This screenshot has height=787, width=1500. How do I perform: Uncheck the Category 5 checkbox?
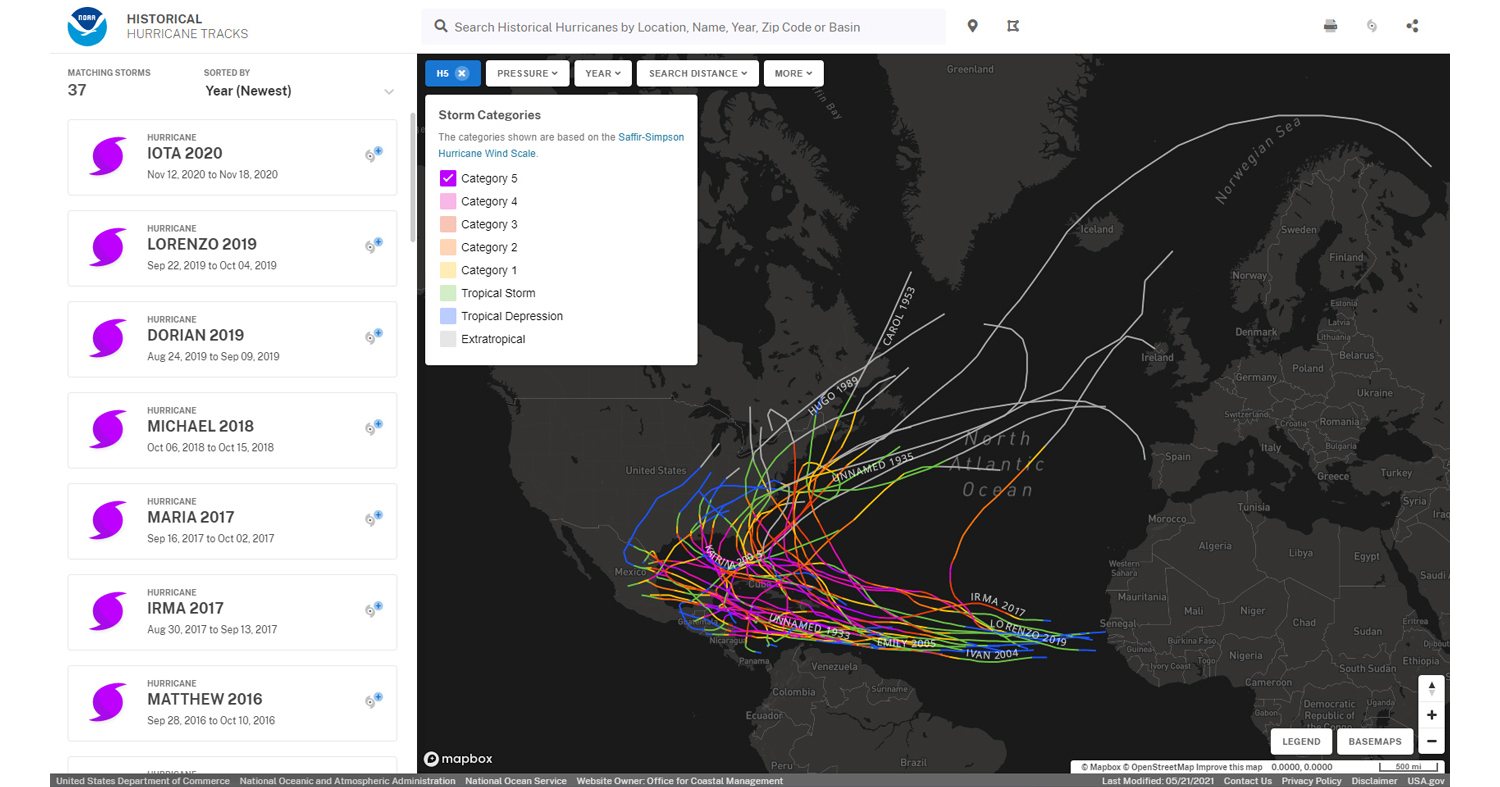pyautogui.click(x=448, y=179)
